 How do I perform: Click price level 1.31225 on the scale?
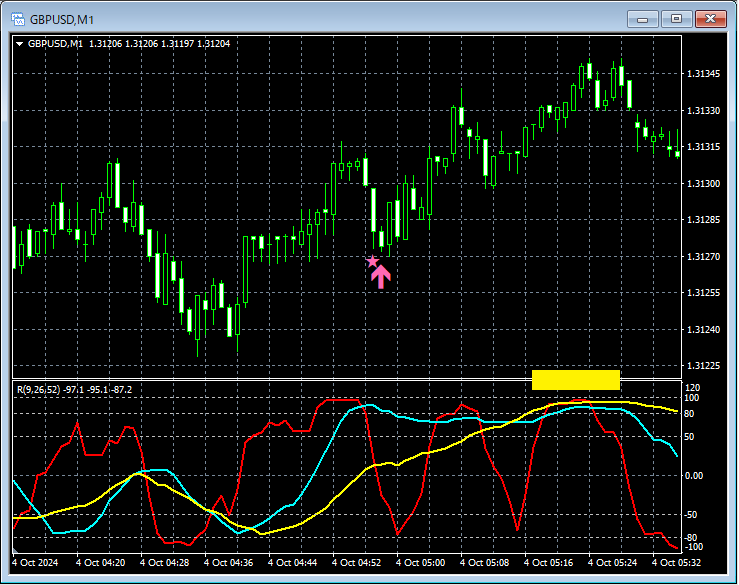(x=703, y=366)
